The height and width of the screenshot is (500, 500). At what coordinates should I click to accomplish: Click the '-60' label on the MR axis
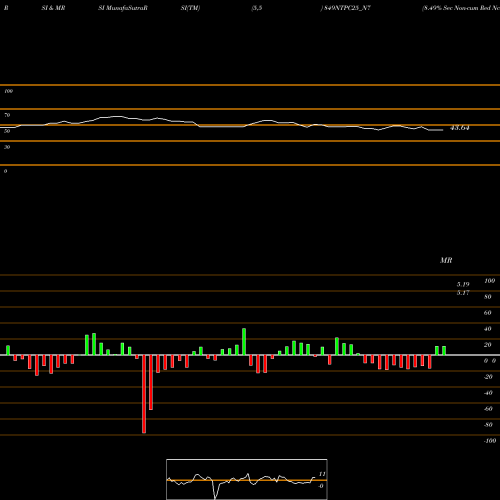coord(488,409)
